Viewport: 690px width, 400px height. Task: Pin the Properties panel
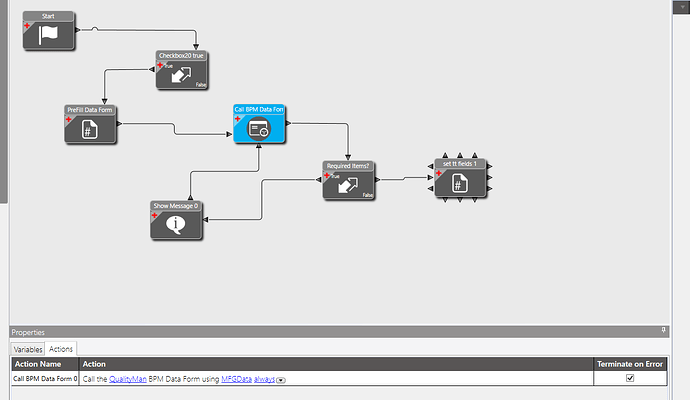pyautogui.click(x=664, y=330)
